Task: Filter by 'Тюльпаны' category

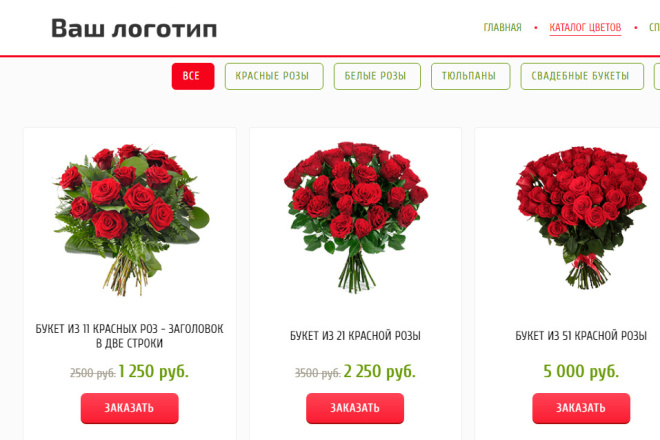Action: coord(471,76)
